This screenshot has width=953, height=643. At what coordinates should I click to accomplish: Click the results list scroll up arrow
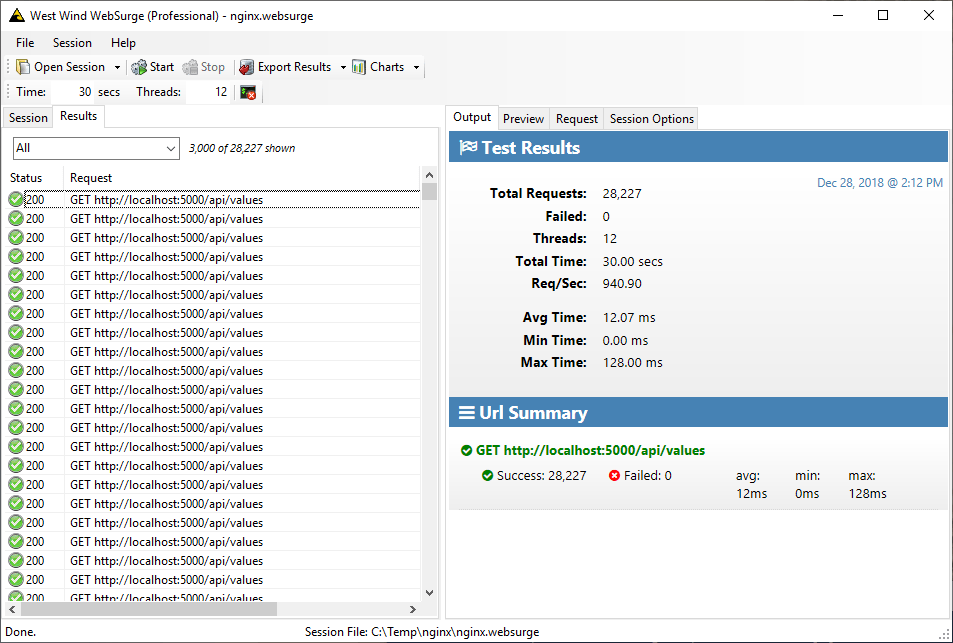(430, 175)
